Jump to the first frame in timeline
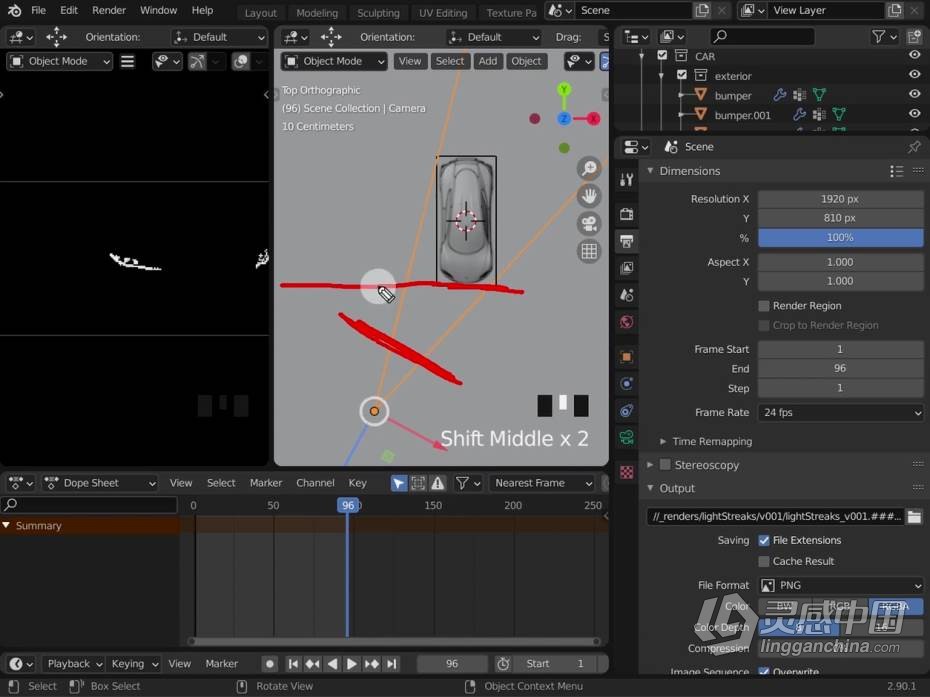930x697 pixels. coord(293,664)
